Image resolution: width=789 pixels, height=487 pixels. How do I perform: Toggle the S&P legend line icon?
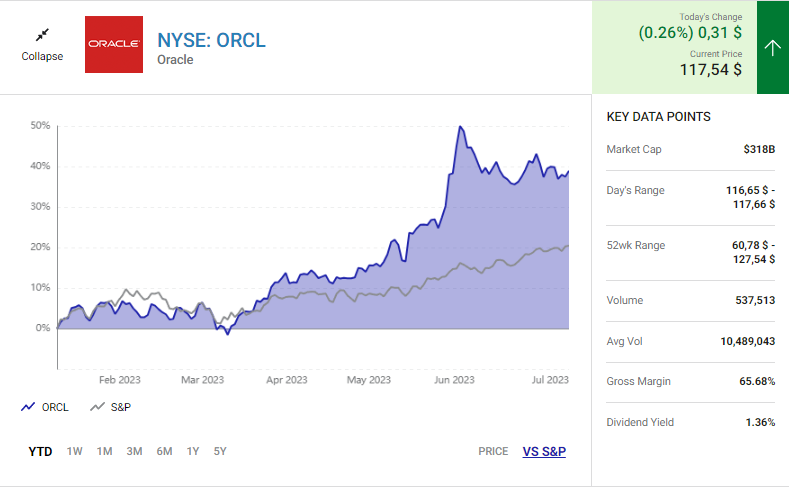[x=98, y=407]
